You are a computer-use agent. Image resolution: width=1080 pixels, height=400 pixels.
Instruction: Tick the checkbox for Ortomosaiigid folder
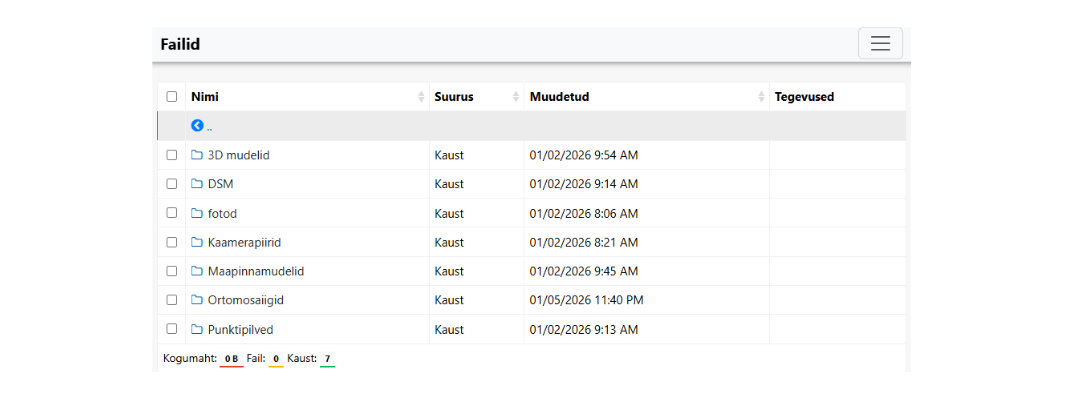pos(172,300)
